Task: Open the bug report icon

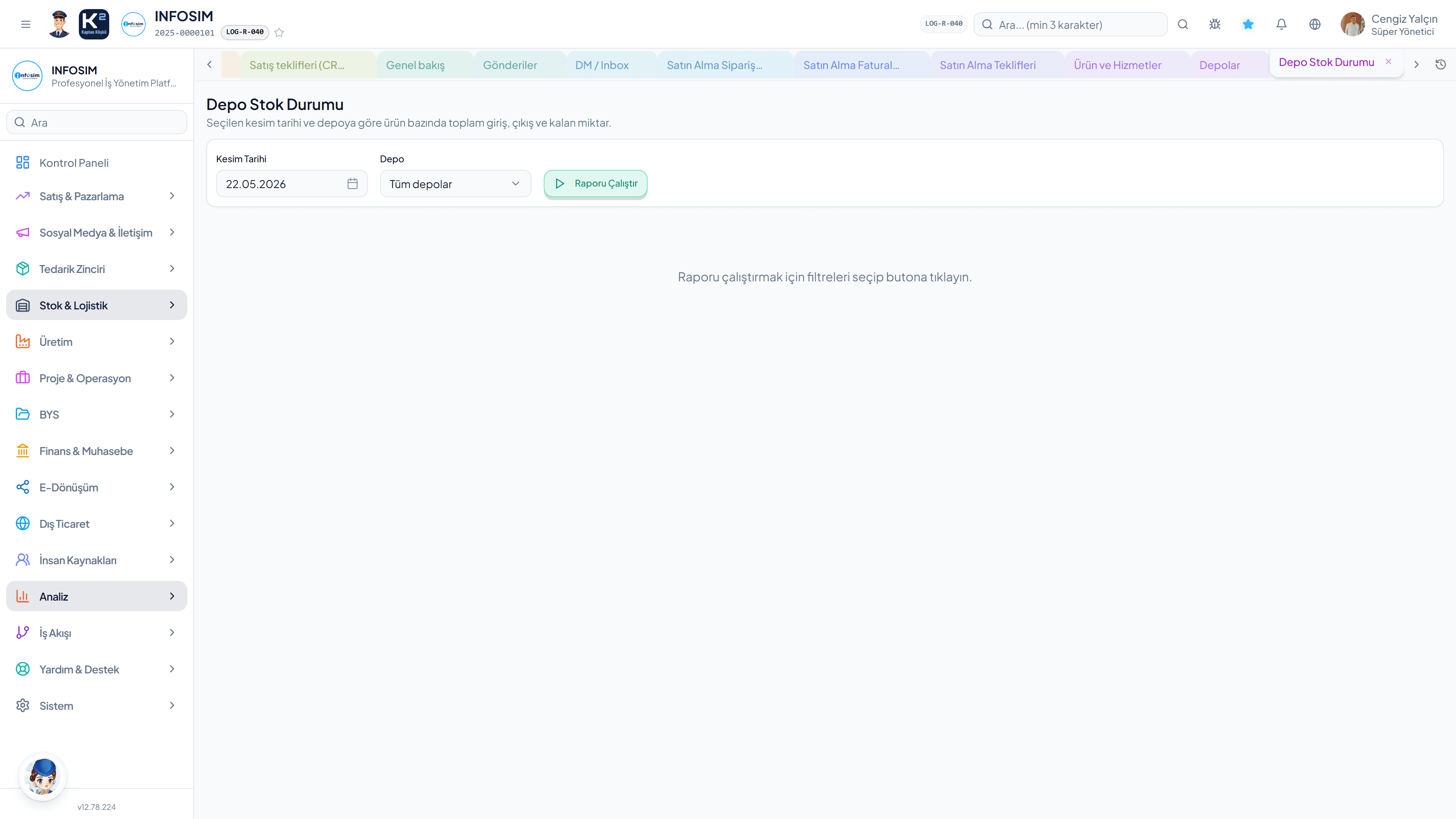Action: (1214, 24)
